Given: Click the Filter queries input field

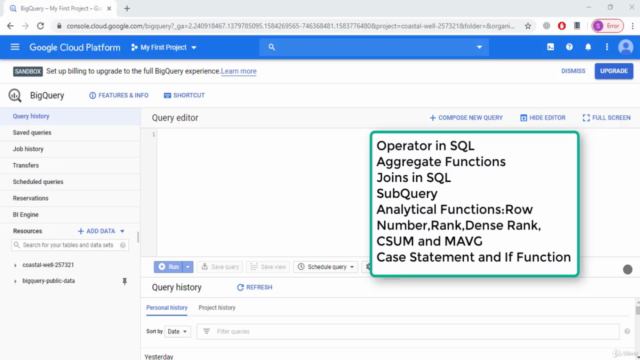Looking at the screenshot, I should (408, 331).
